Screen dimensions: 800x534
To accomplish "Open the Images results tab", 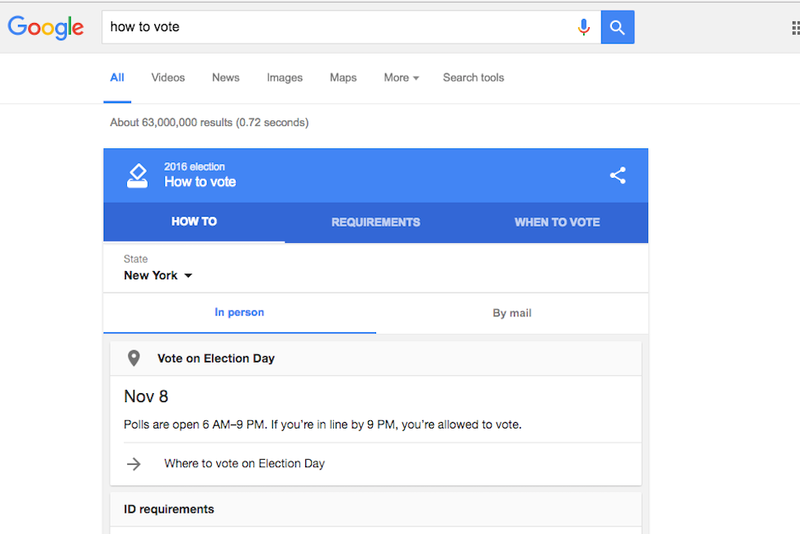I will pos(285,78).
